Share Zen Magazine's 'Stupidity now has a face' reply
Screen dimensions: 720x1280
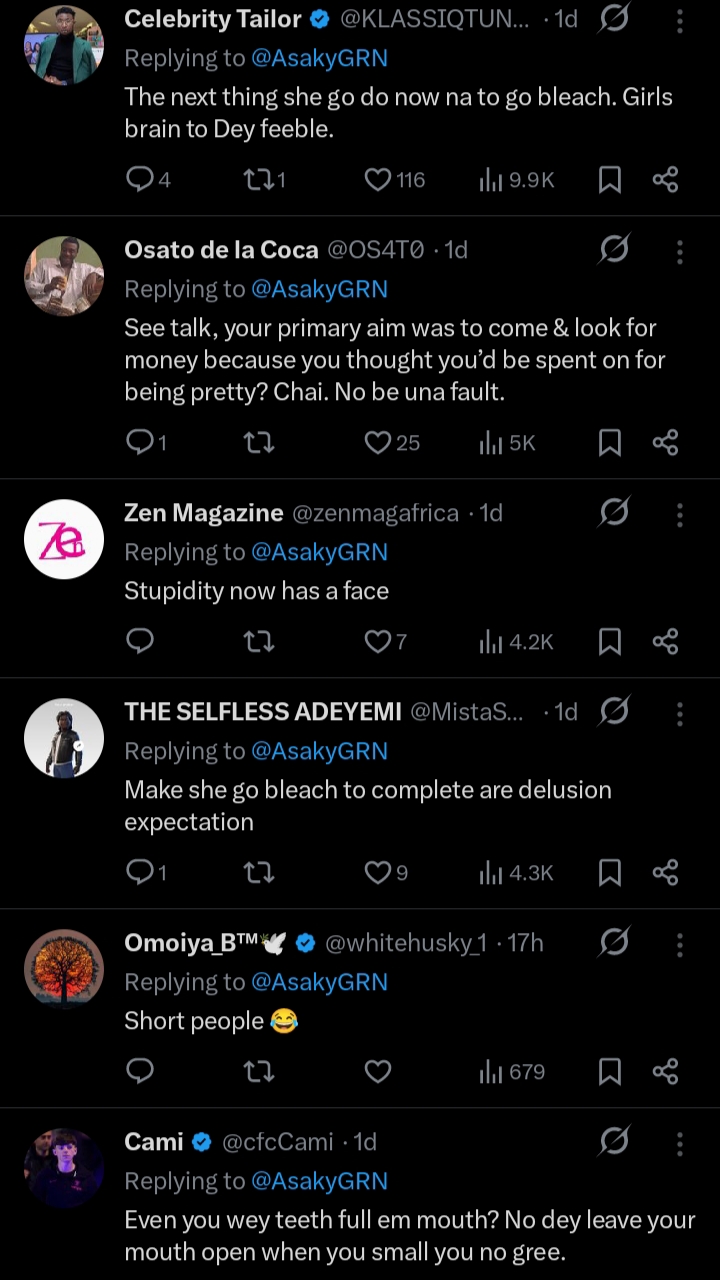[x=665, y=641]
